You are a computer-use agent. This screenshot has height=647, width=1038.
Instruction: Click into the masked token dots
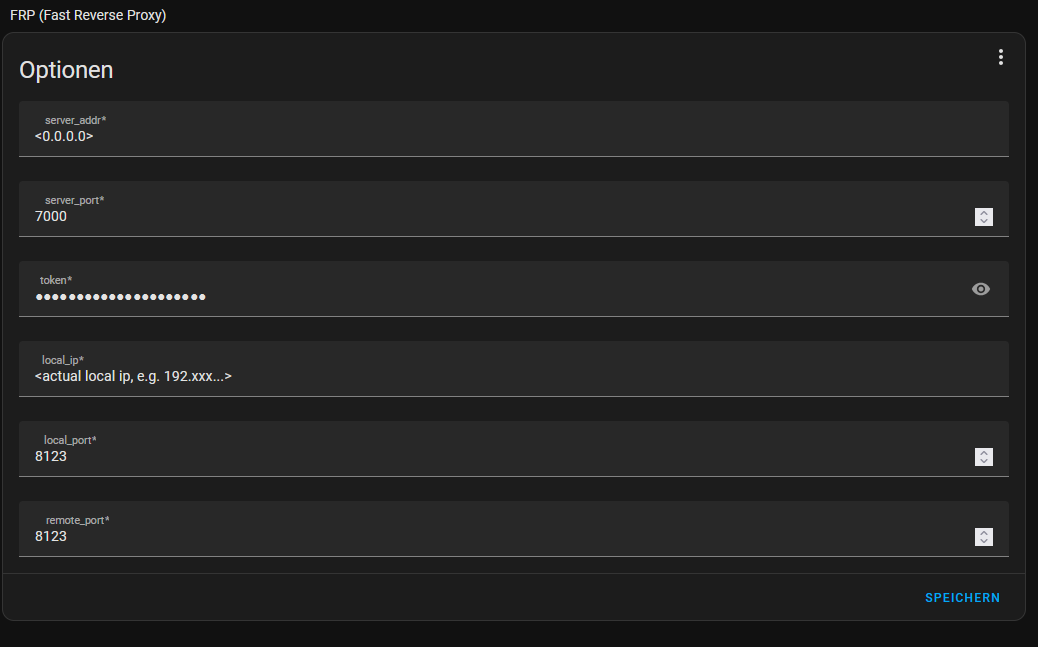point(120,297)
